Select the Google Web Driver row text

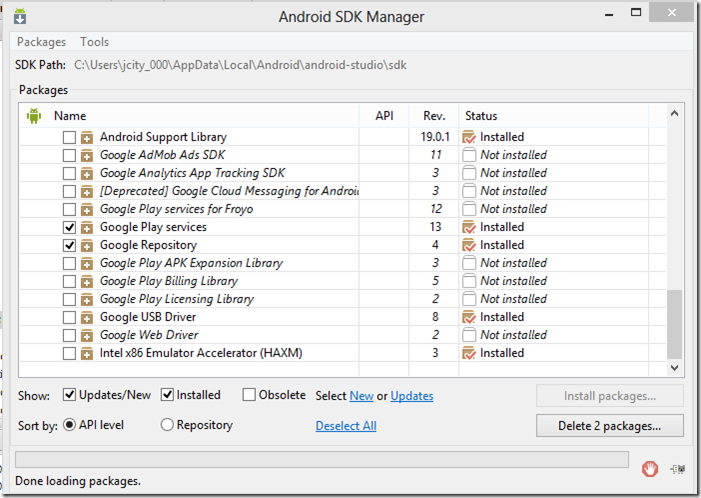pos(149,335)
